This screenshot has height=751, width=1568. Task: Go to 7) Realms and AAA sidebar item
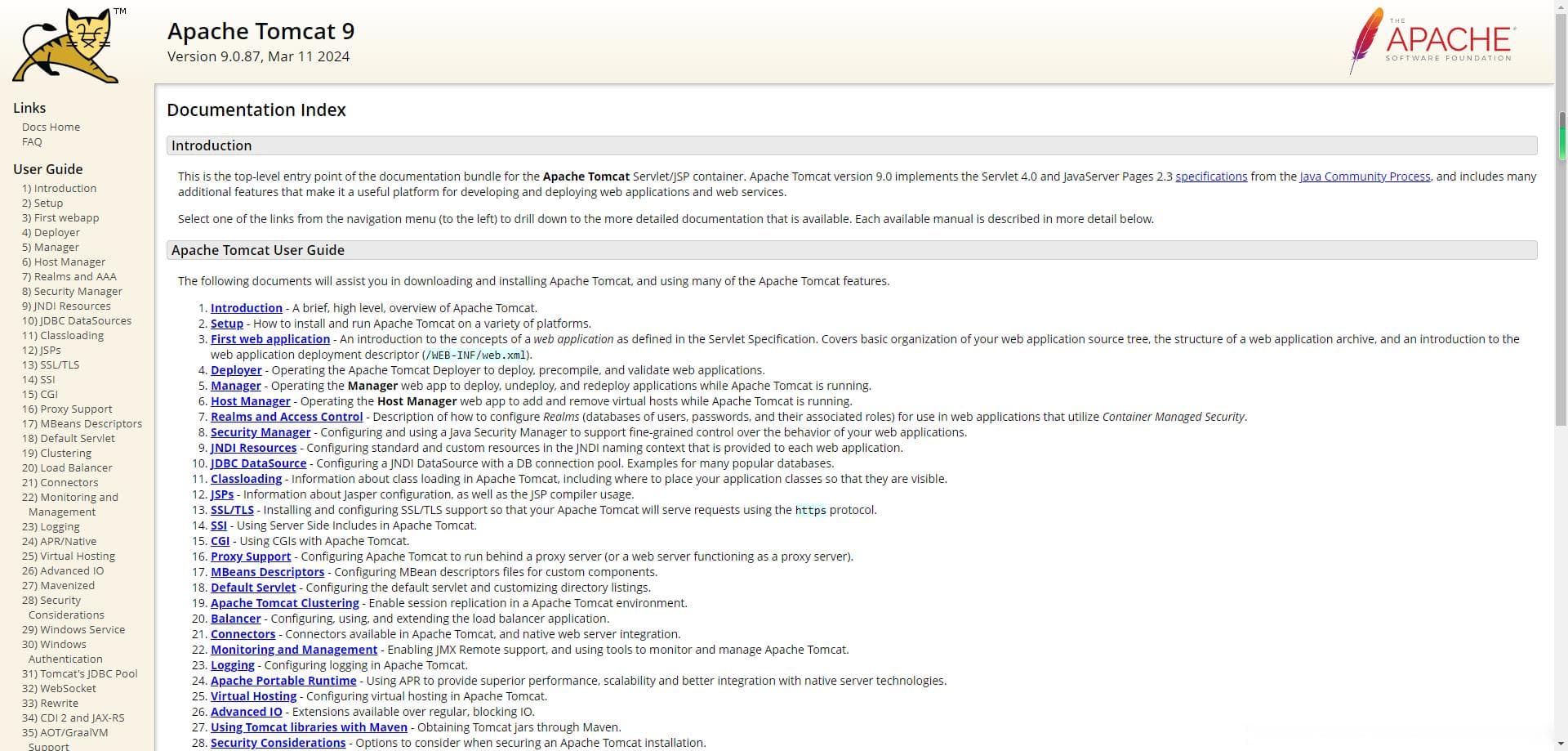tap(69, 276)
